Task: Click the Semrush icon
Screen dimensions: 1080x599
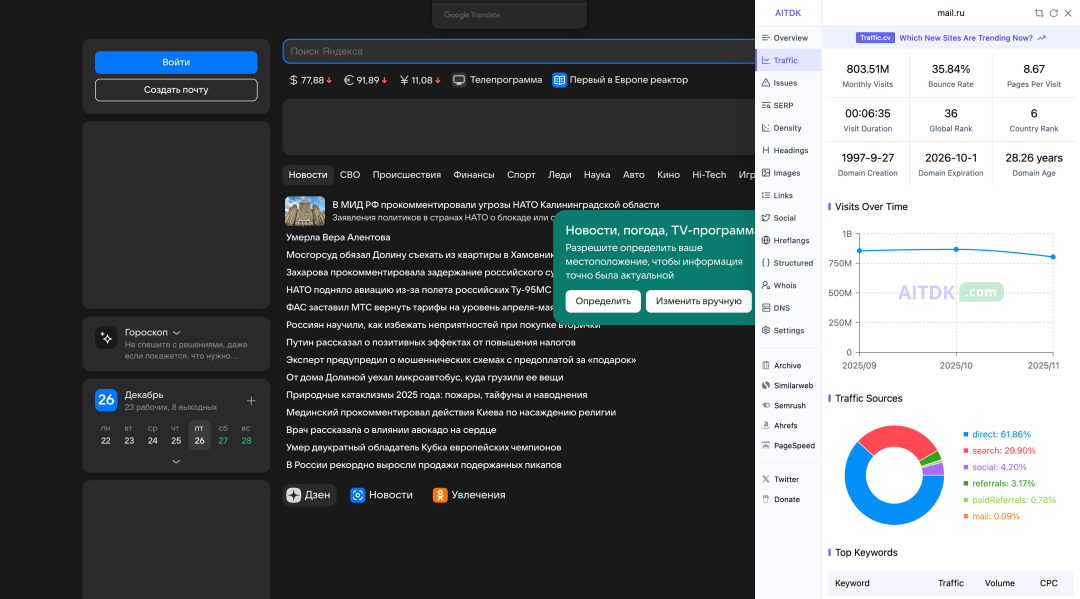Action: pos(766,406)
